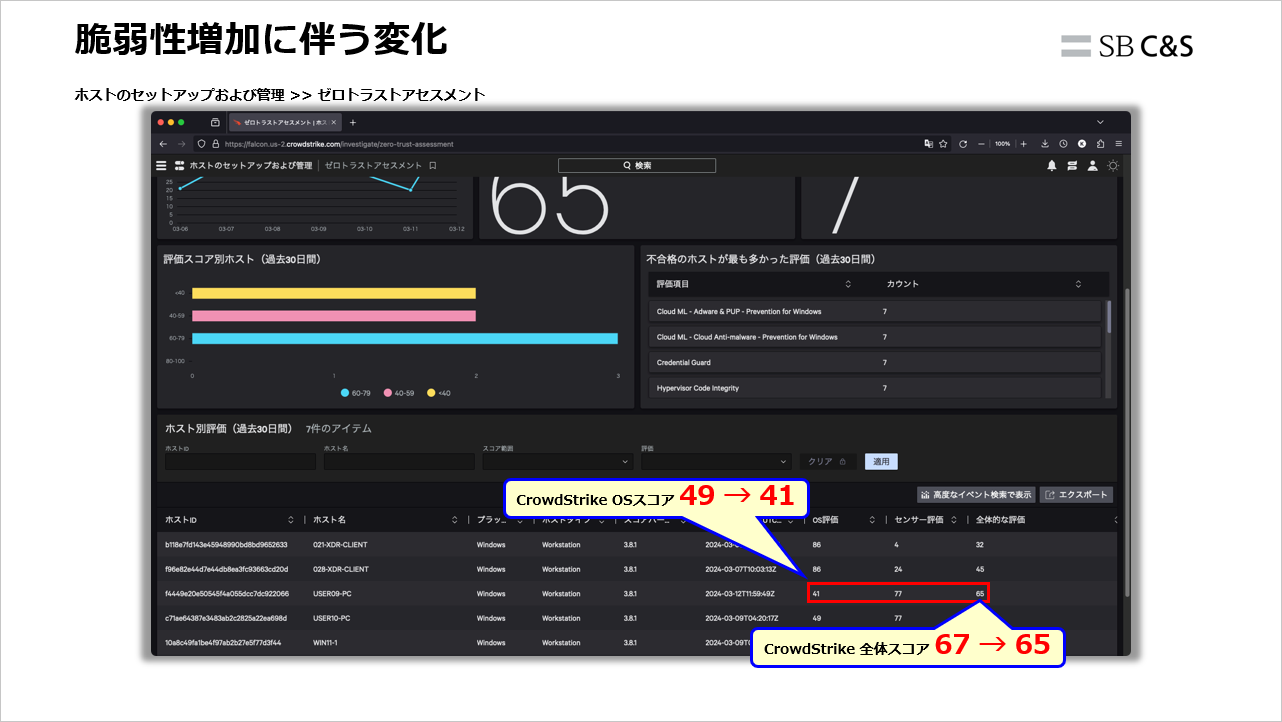1282x722 pixels.
Task: Click the support messages icon in the header
Action: (1070, 165)
